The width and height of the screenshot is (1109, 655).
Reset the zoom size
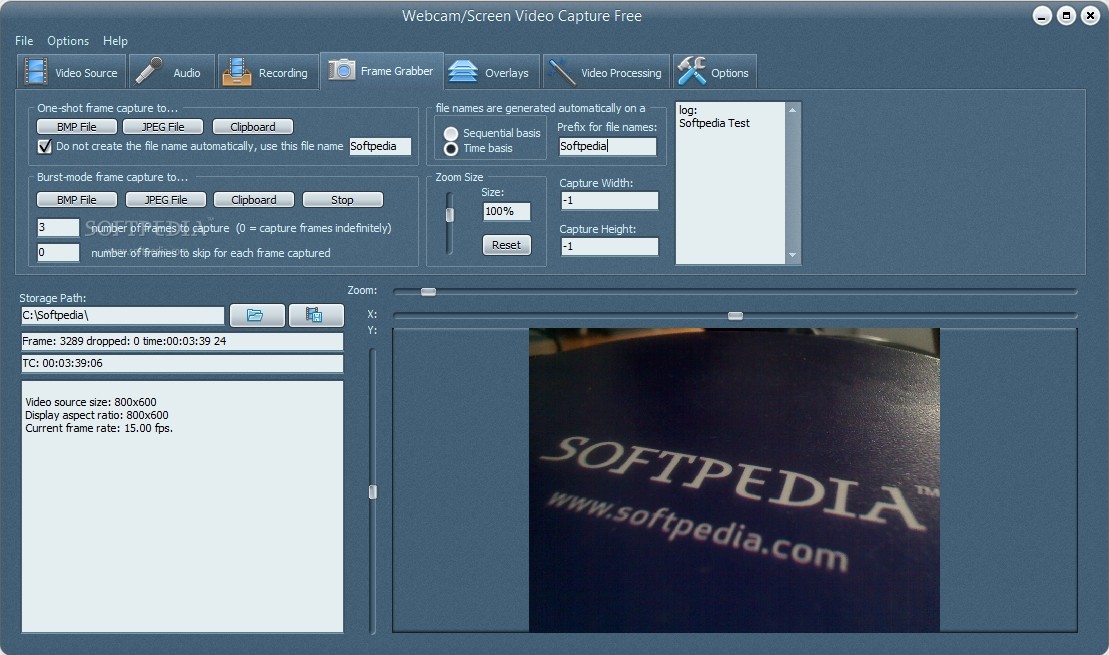pos(506,245)
